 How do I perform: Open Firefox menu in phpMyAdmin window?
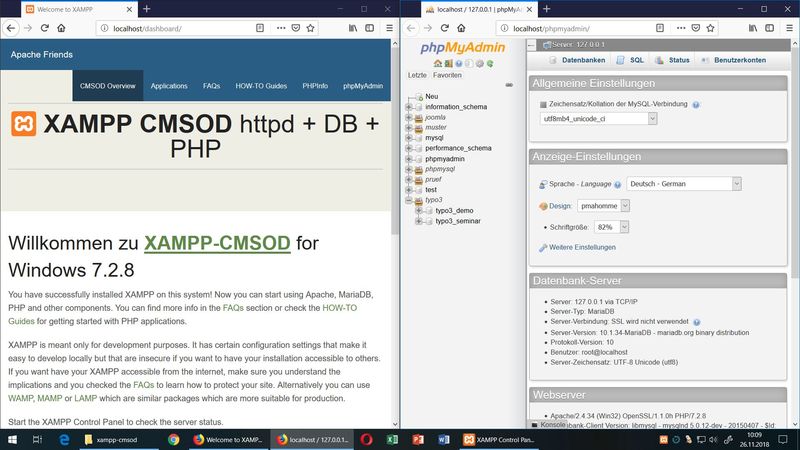click(789, 28)
